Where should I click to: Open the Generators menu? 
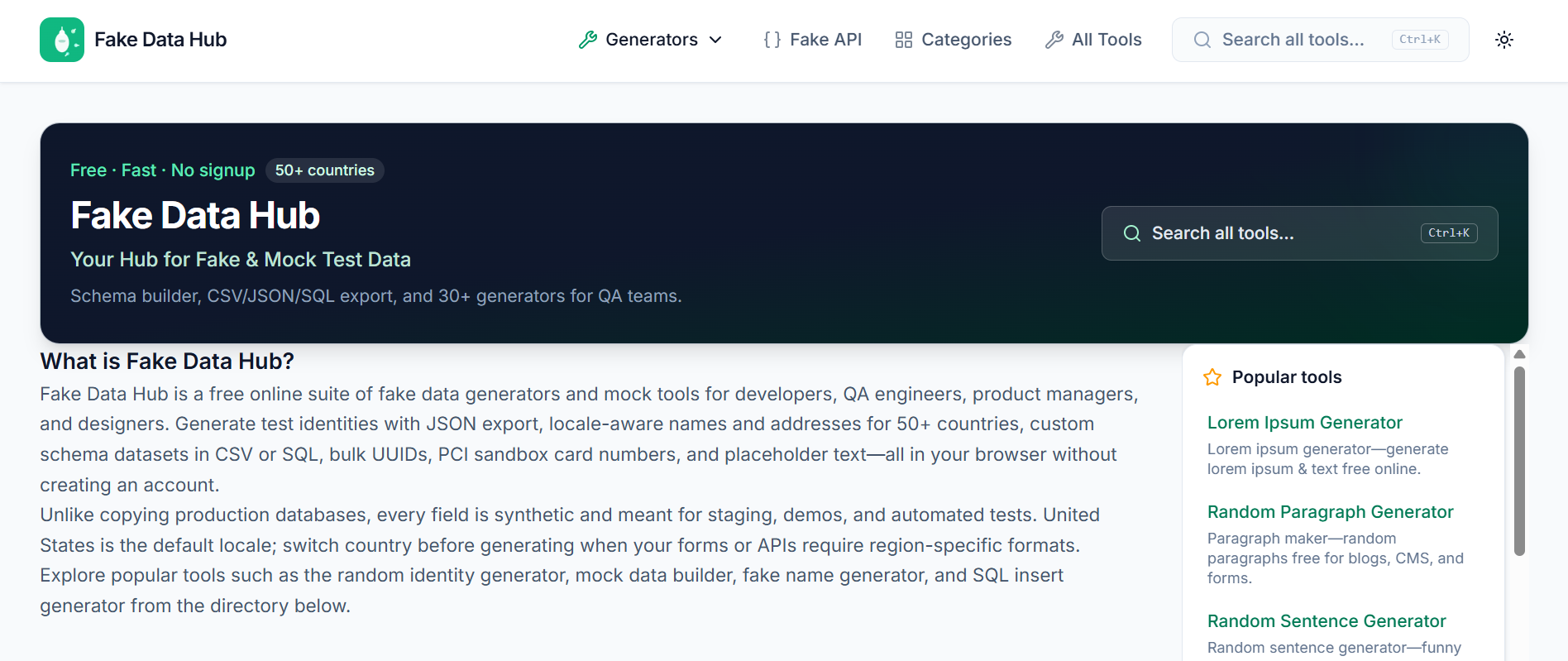point(651,40)
